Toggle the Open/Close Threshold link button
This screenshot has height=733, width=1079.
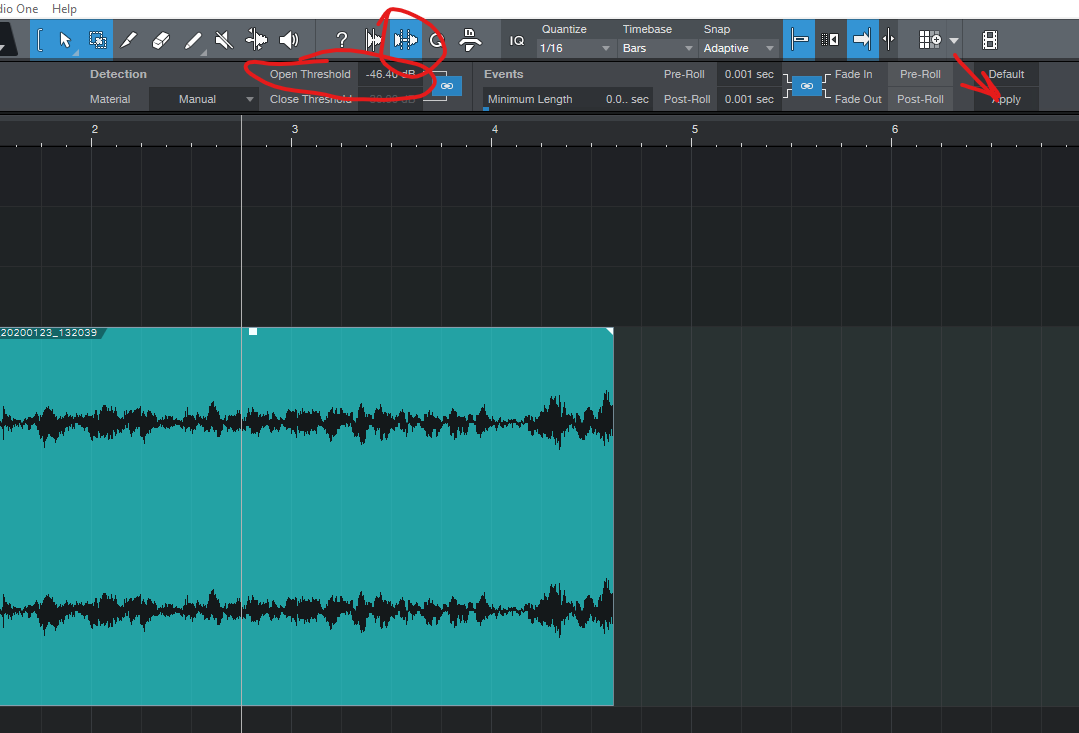pos(447,87)
